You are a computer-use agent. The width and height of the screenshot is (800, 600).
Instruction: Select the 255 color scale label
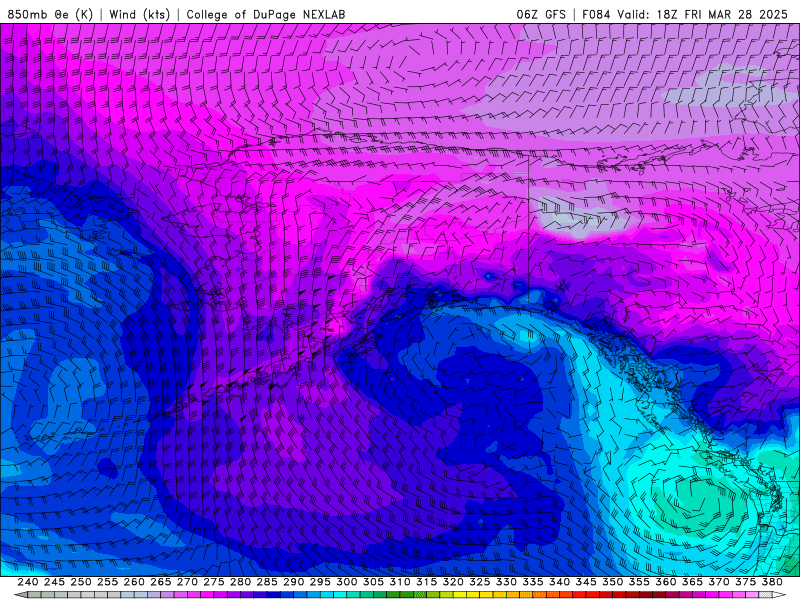[107, 582]
